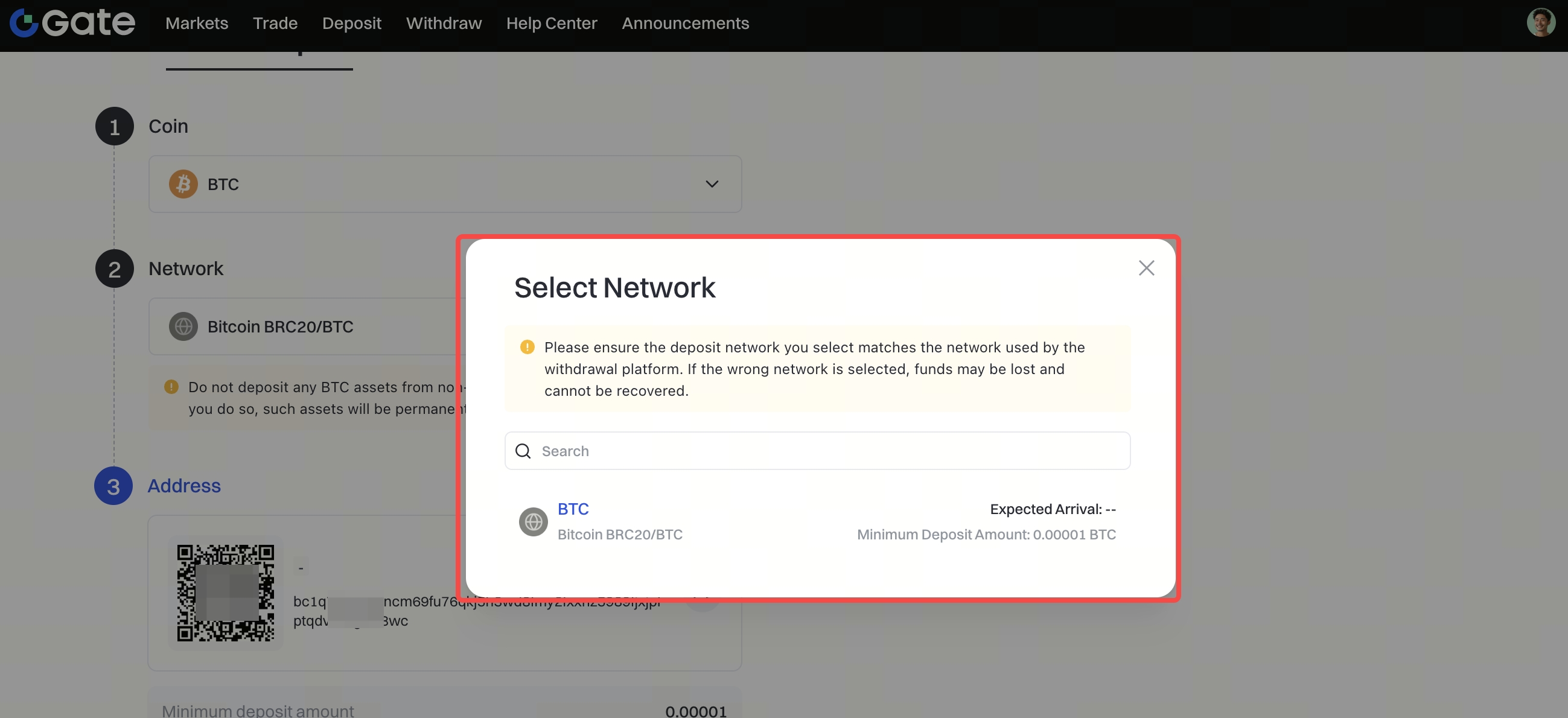This screenshot has width=1568, height=718.
Task: Click the globe icon beside BTC network option
Action: click(x=533, y=521)
